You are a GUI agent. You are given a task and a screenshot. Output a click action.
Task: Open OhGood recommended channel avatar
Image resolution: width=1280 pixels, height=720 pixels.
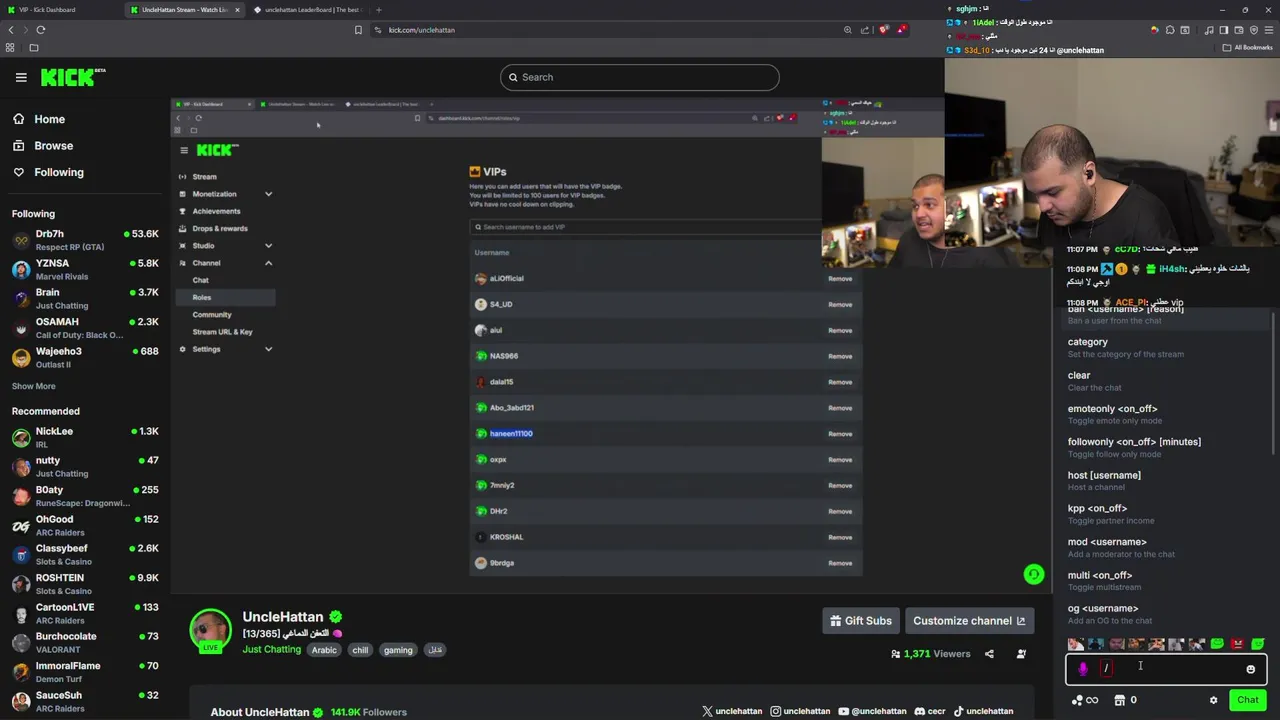[x=21, y=525]
